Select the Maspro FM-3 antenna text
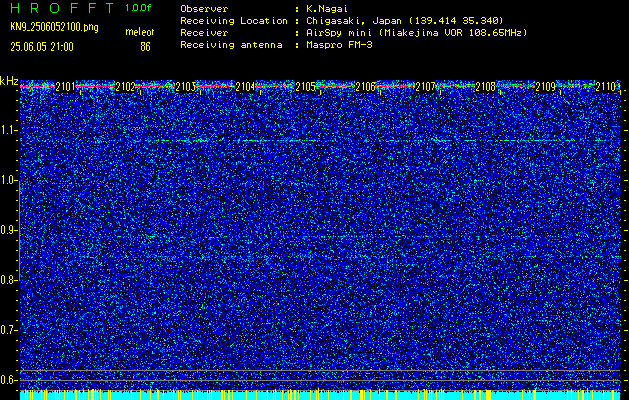 click(x=339, y=45)
